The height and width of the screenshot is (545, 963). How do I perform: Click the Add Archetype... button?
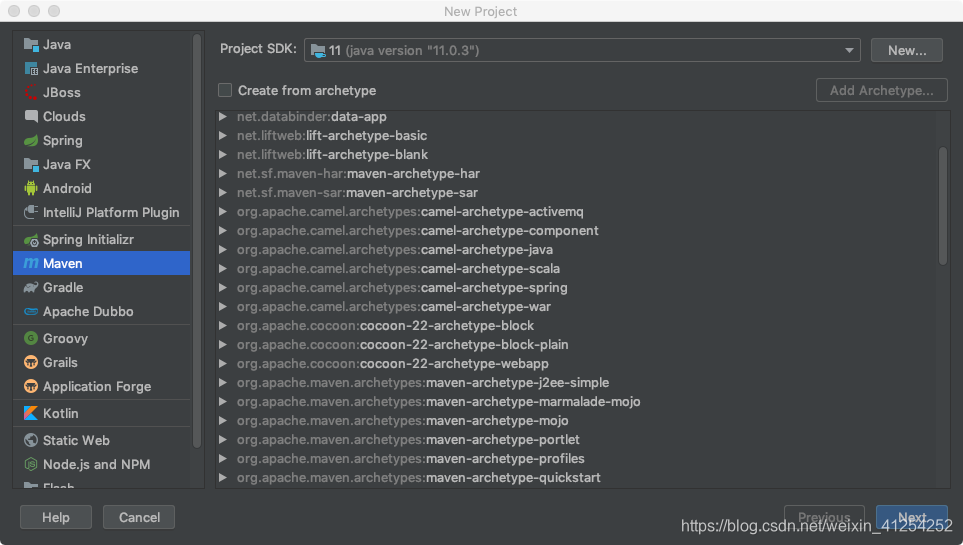pyautogui.click(x=881, y=90)
